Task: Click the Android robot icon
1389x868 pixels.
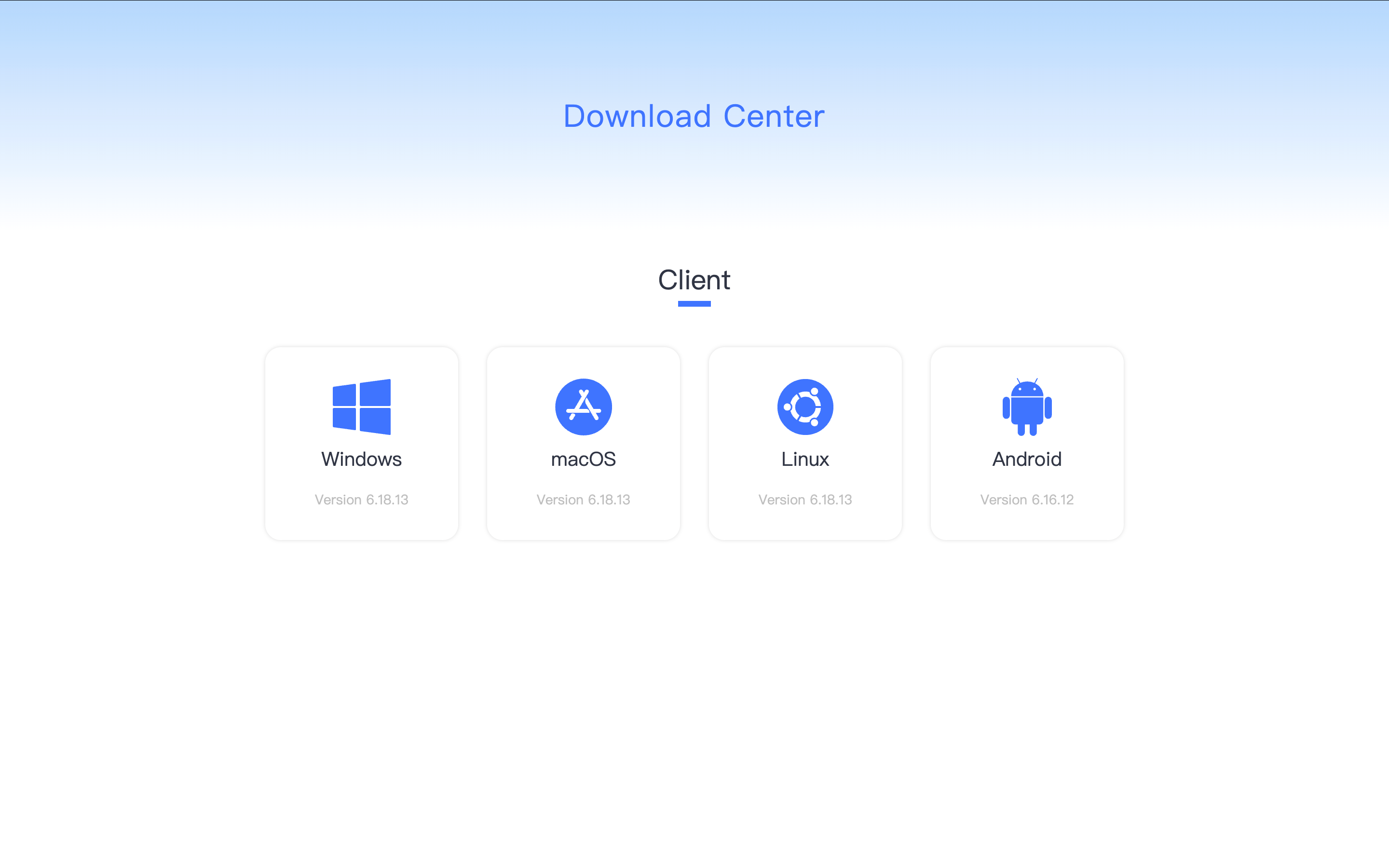Action: coord(1027,407)
